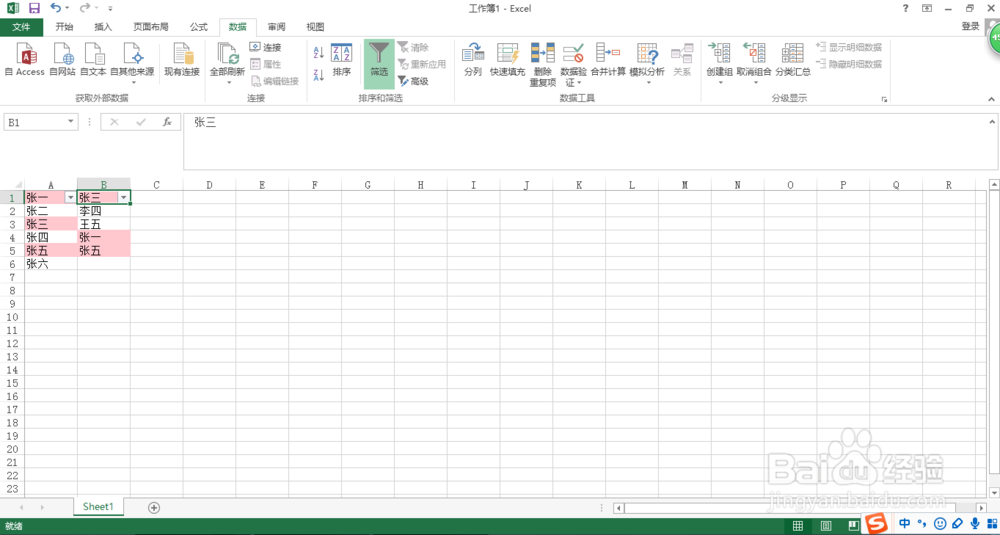Click Consolidate (合并计算)
Image resolution: width=1000 pixels, height=535 pixels.
click(608, 60)
